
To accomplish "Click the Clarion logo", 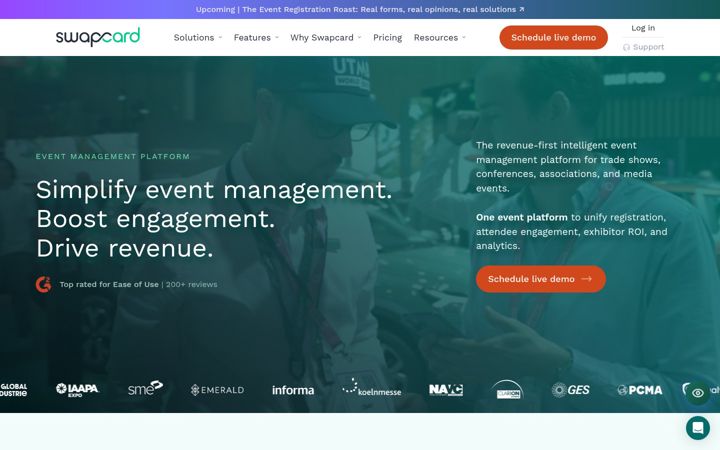I will [507, 389].
